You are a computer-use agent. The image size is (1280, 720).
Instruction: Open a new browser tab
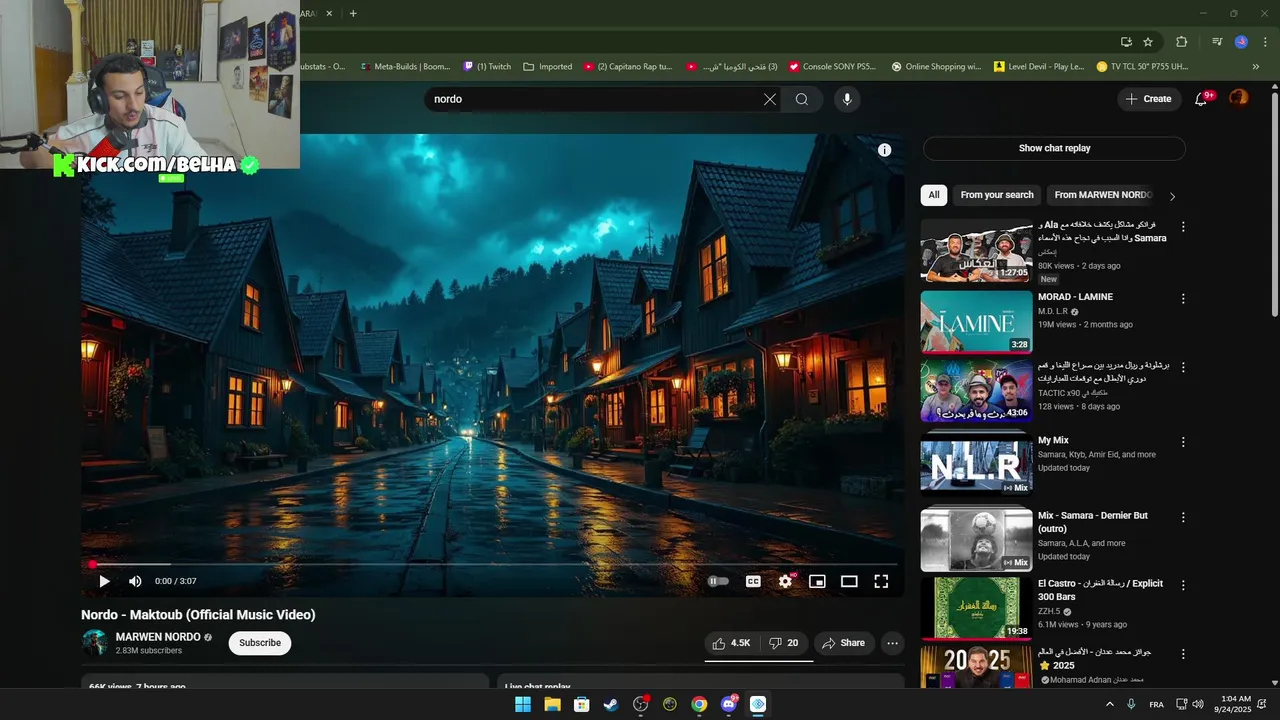(353, 13)
